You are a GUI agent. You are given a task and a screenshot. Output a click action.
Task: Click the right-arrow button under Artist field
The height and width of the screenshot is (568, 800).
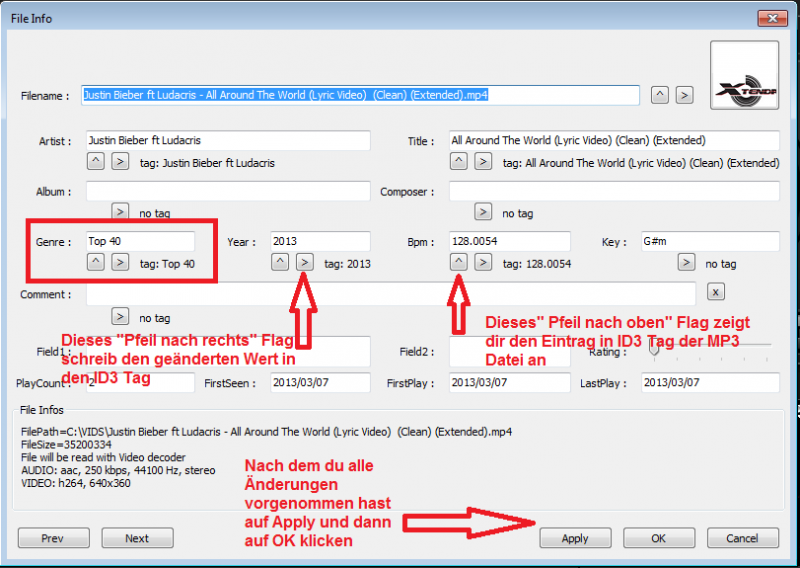(120, 161)
